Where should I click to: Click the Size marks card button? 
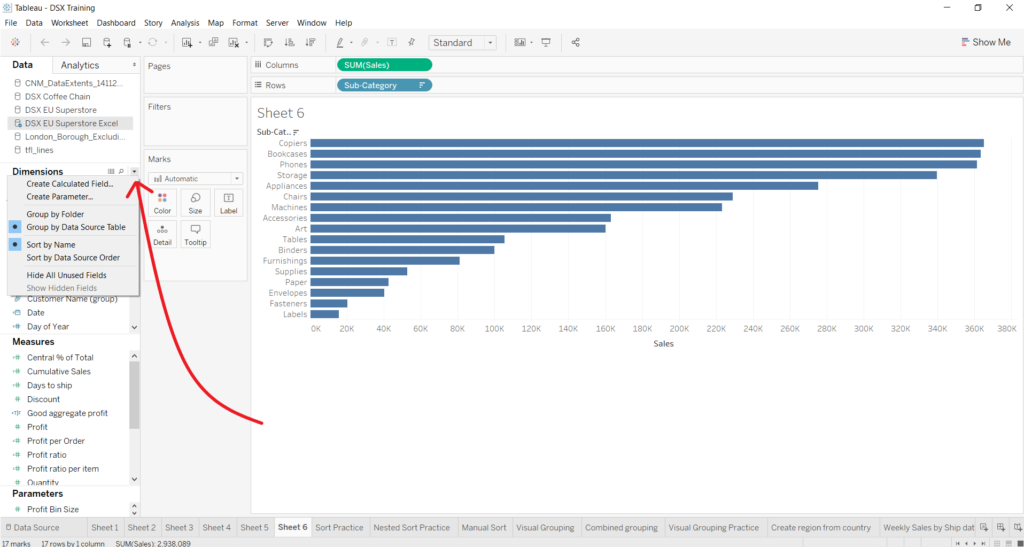195,203
